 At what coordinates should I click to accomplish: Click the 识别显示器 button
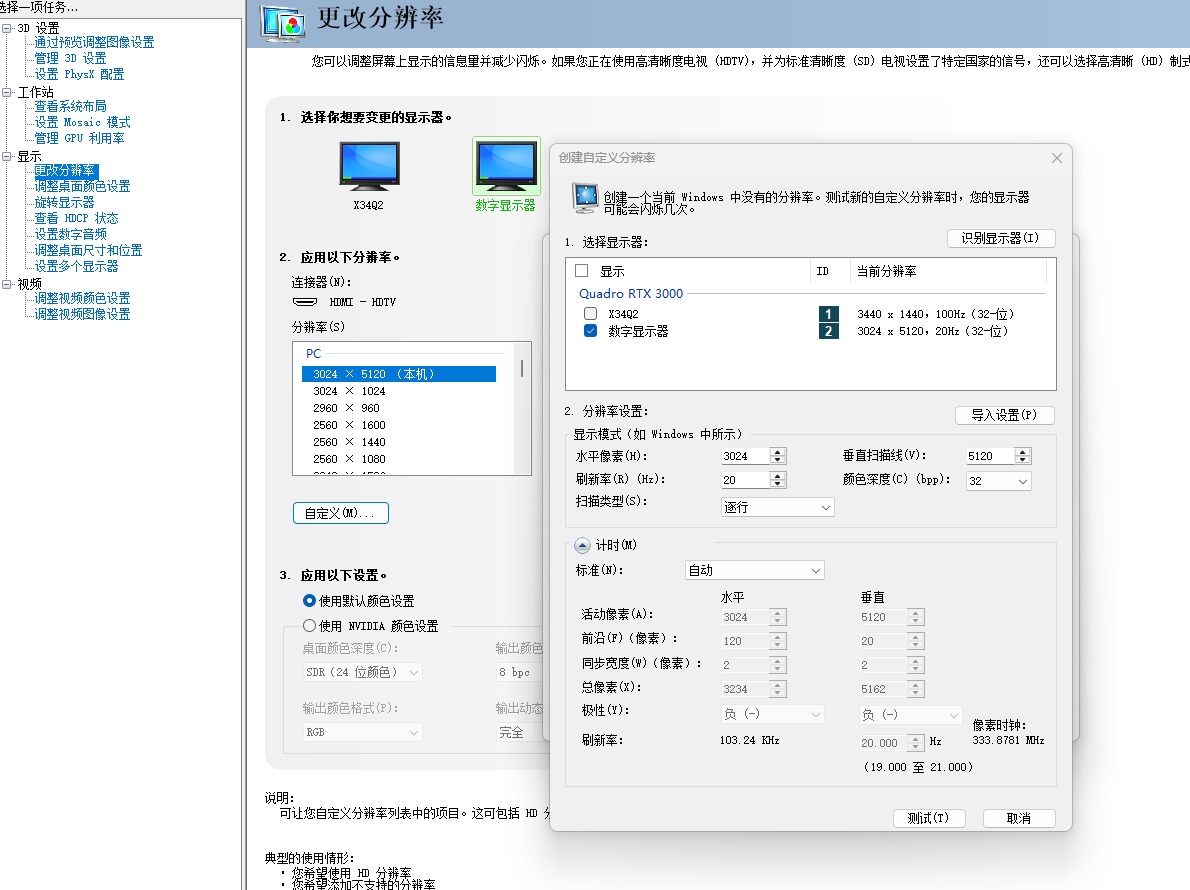pyautogui.click(x=1000, y=238)
